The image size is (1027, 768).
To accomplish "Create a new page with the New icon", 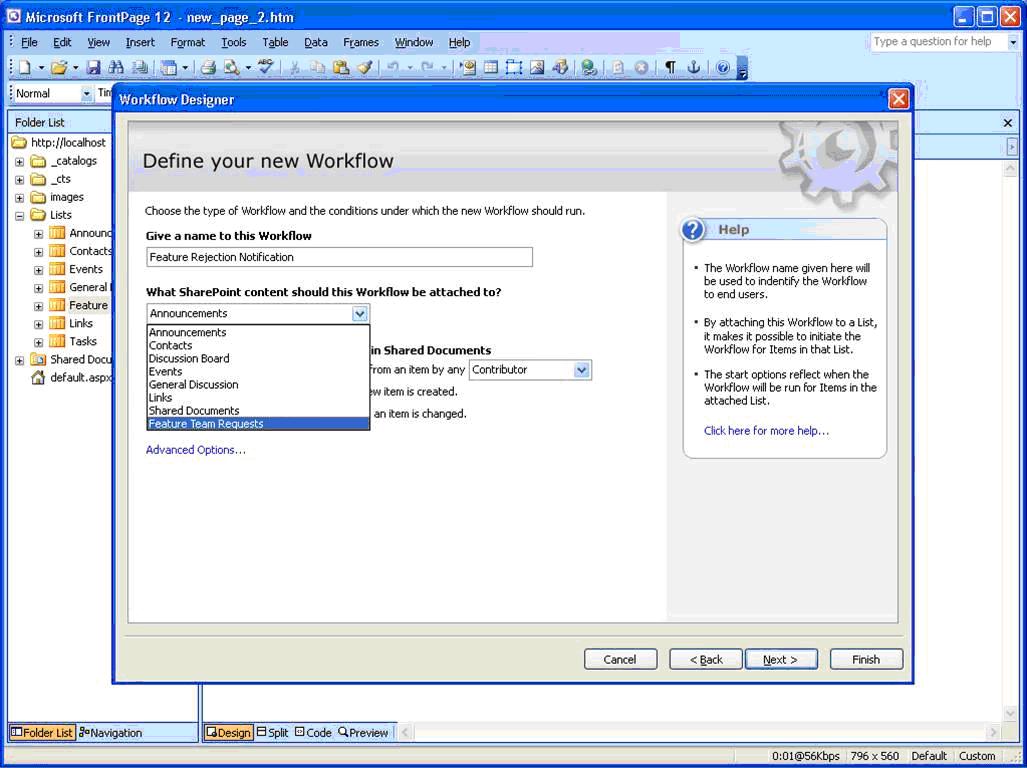I will [x=25, y=67].
